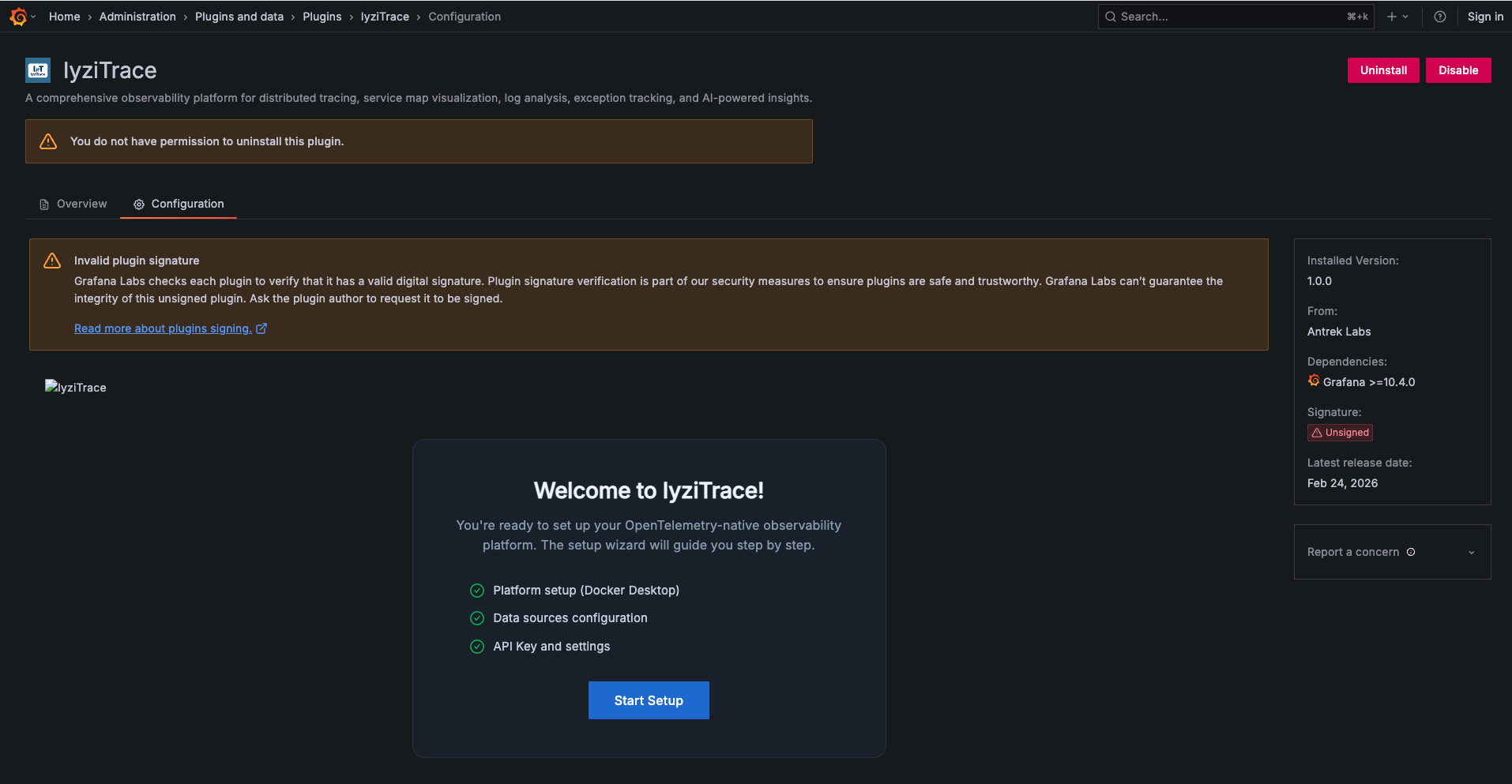Expand the Report a concern section

pyautogui.click(x=1471, y=552)
